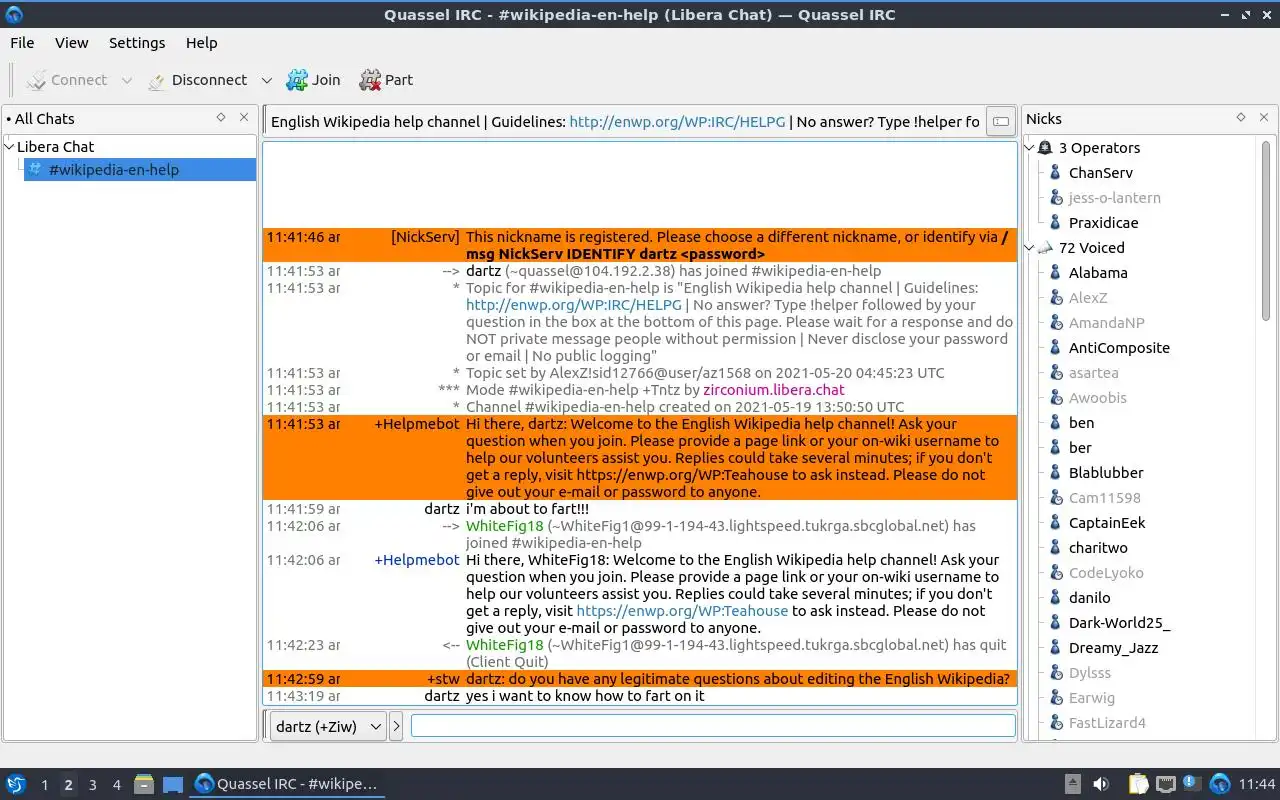This screenshot has width=1280, height=800.
Task: Click the Praxidicae user icon
Action: point(1054,223)
